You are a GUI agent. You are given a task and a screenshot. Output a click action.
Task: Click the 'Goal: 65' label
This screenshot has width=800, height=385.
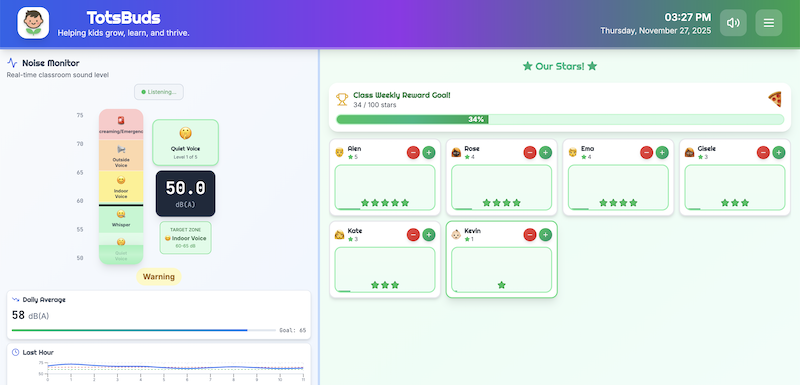293,330
